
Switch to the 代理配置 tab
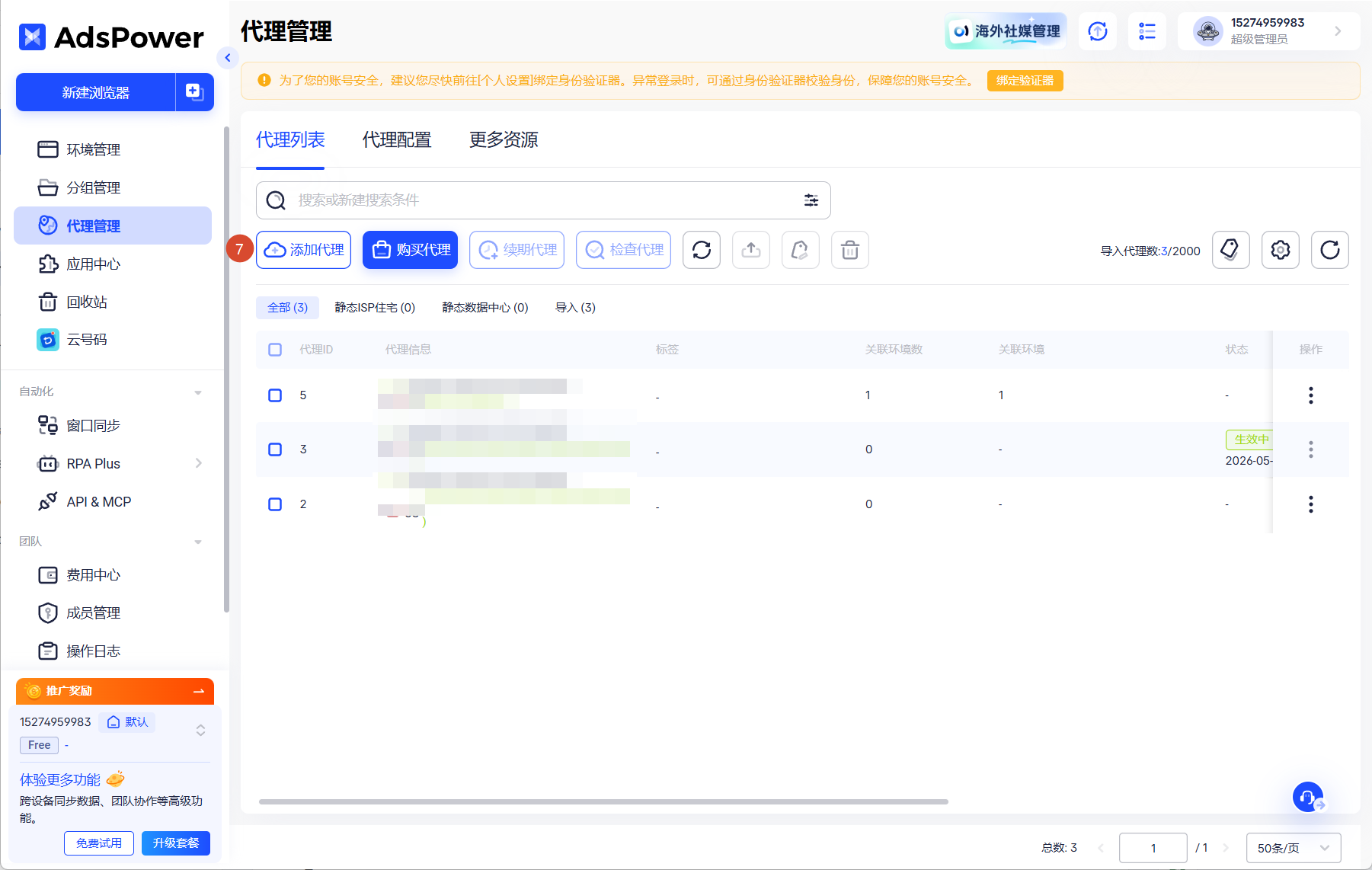pyautogui.click(x=397, y=140)
